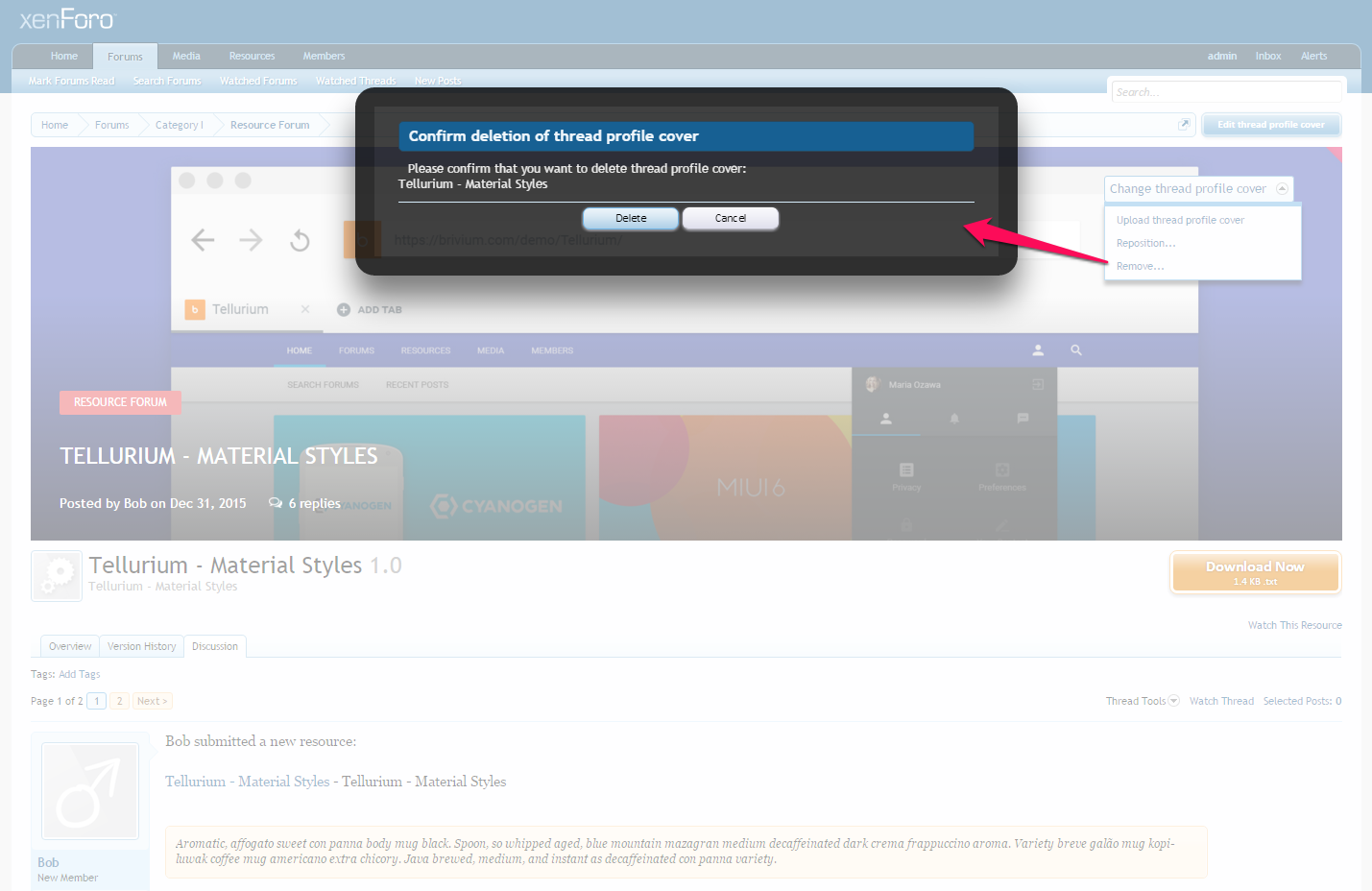Click Watch This Resource

tap(1294, 625)
